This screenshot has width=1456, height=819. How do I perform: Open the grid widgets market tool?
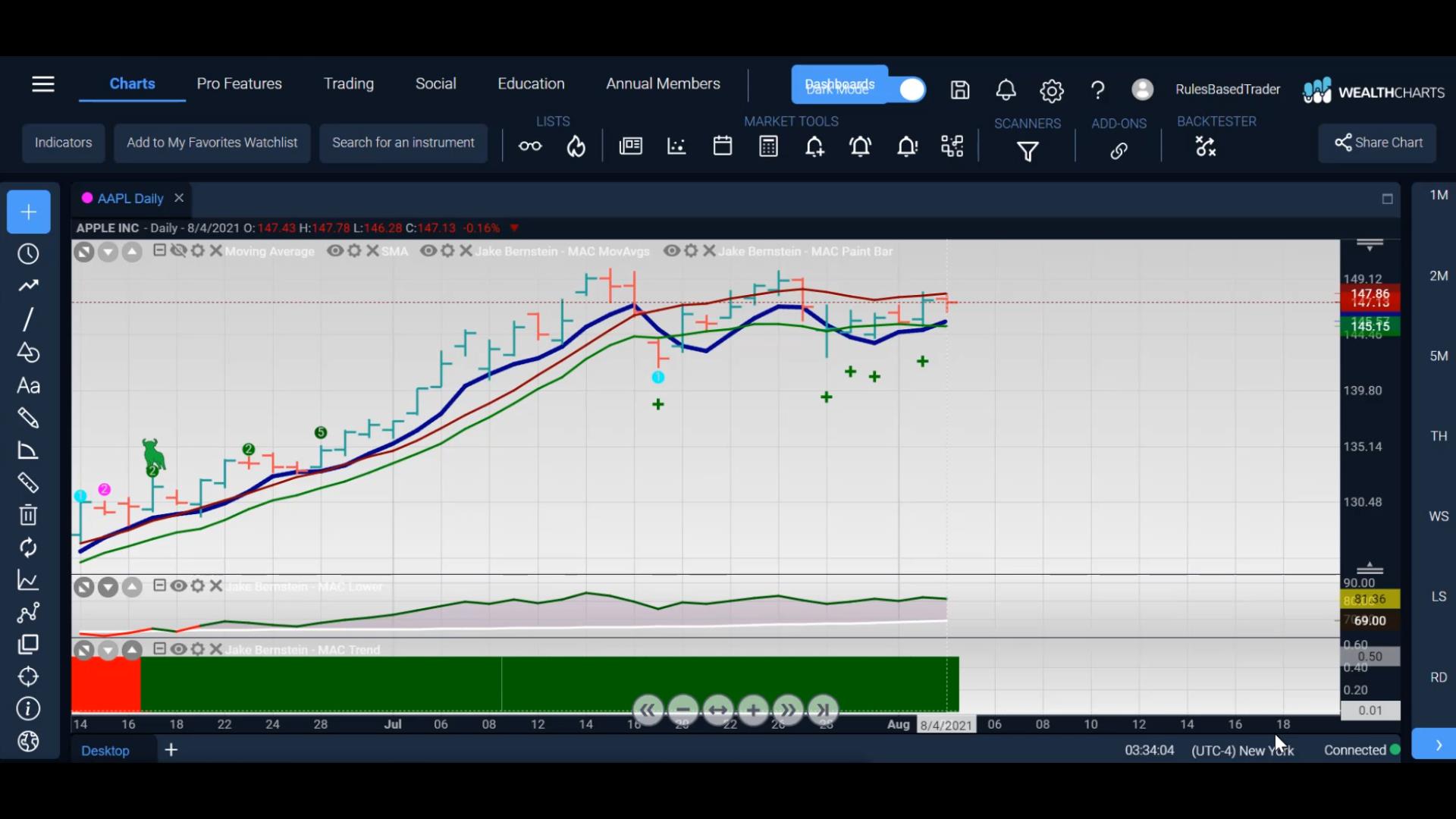[x=952, y=146]
